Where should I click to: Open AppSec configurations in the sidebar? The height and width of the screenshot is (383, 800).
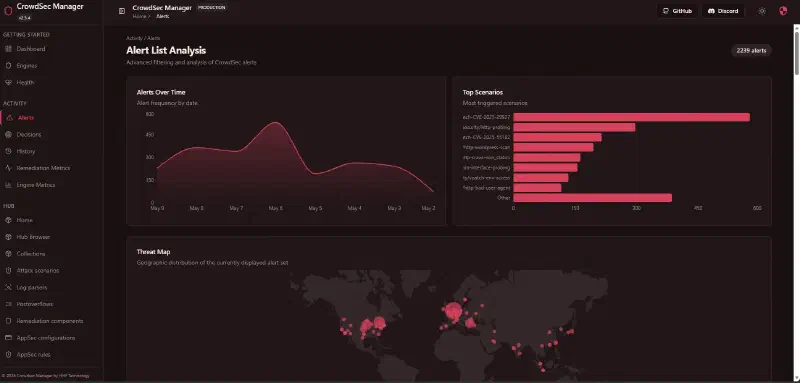tap(45, 338)
